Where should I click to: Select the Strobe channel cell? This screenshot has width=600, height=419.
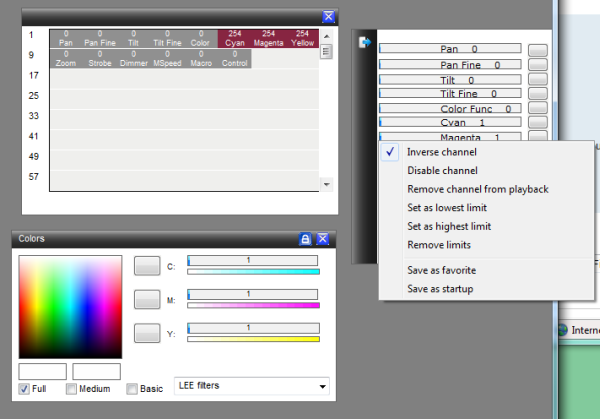point(100,59)
